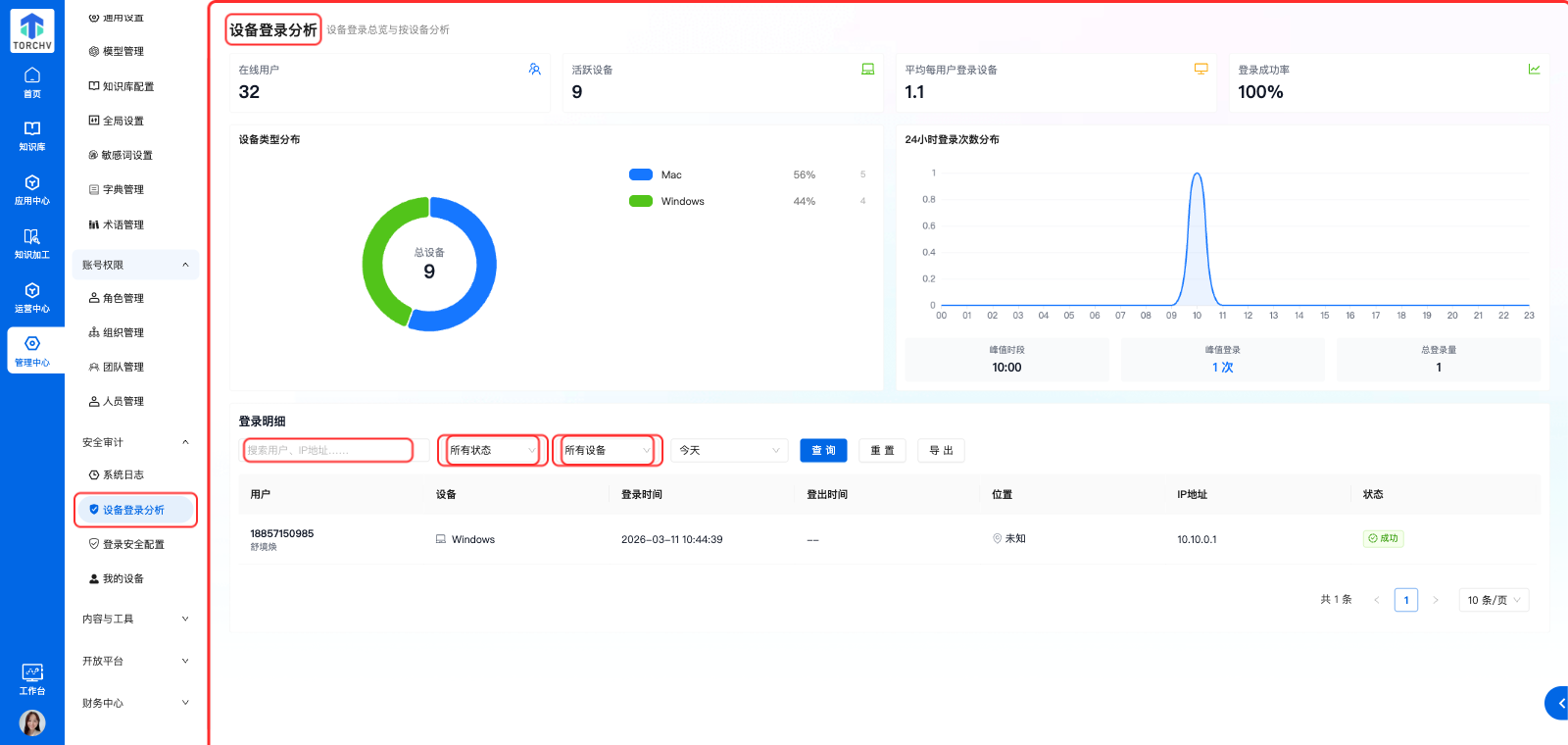1568x745 pixels.
Task: Expand the 财务中心 menu group
Action: pyautogui.click(x=135, y=703)
